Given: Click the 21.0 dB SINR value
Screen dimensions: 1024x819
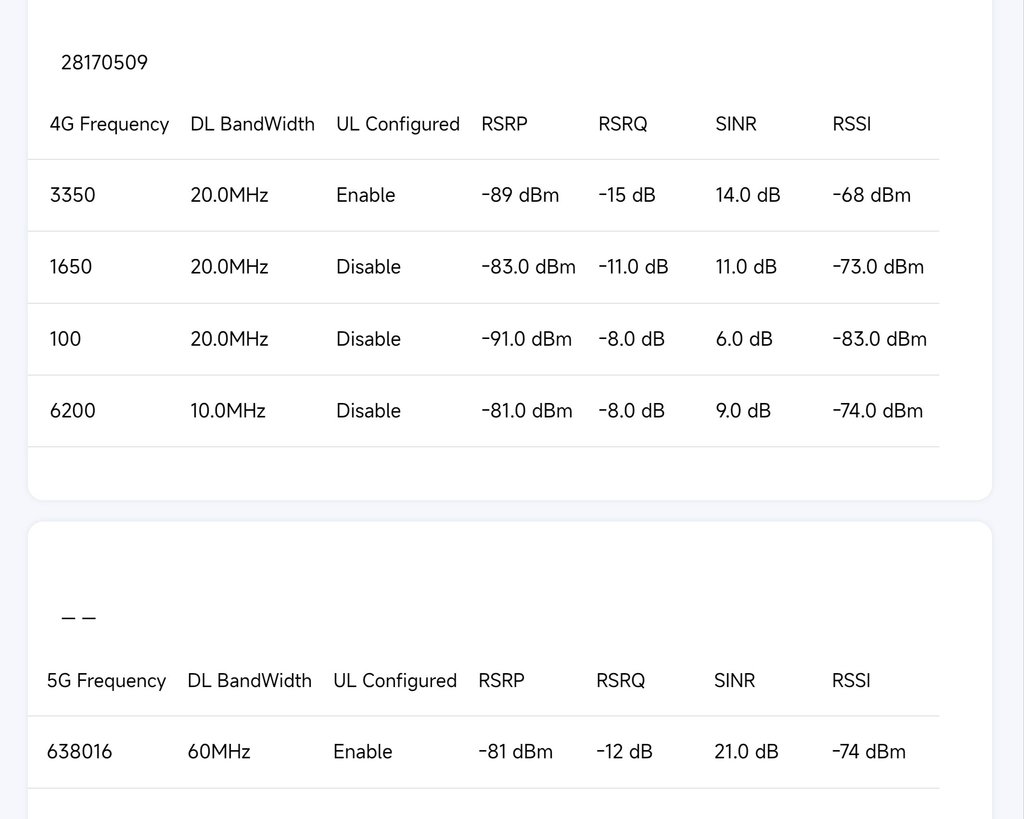Looking at the screenshot, I should [746, 751].
